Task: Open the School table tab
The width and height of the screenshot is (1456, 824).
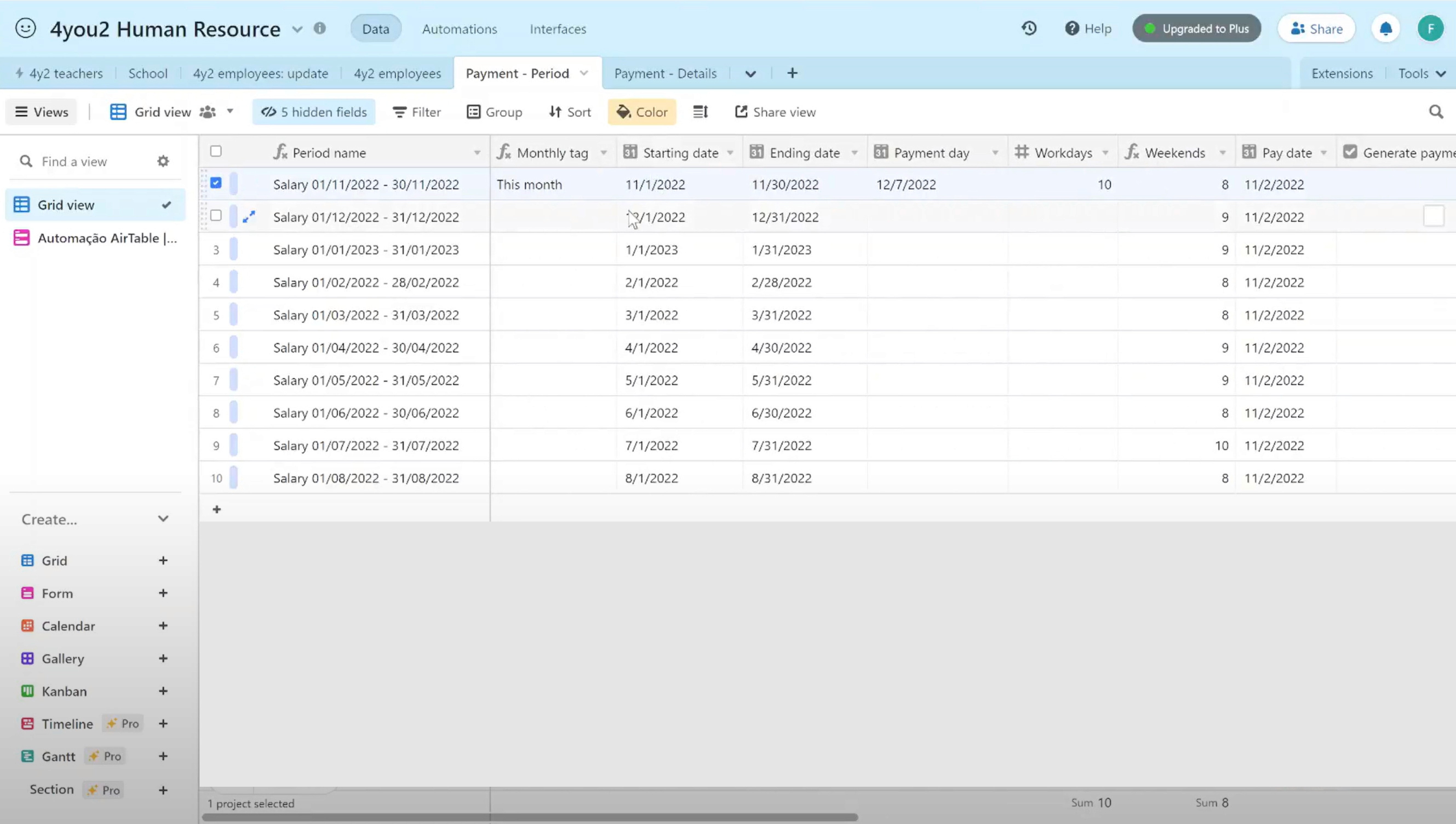Action: pyautogui.click(x=148, y=74)
